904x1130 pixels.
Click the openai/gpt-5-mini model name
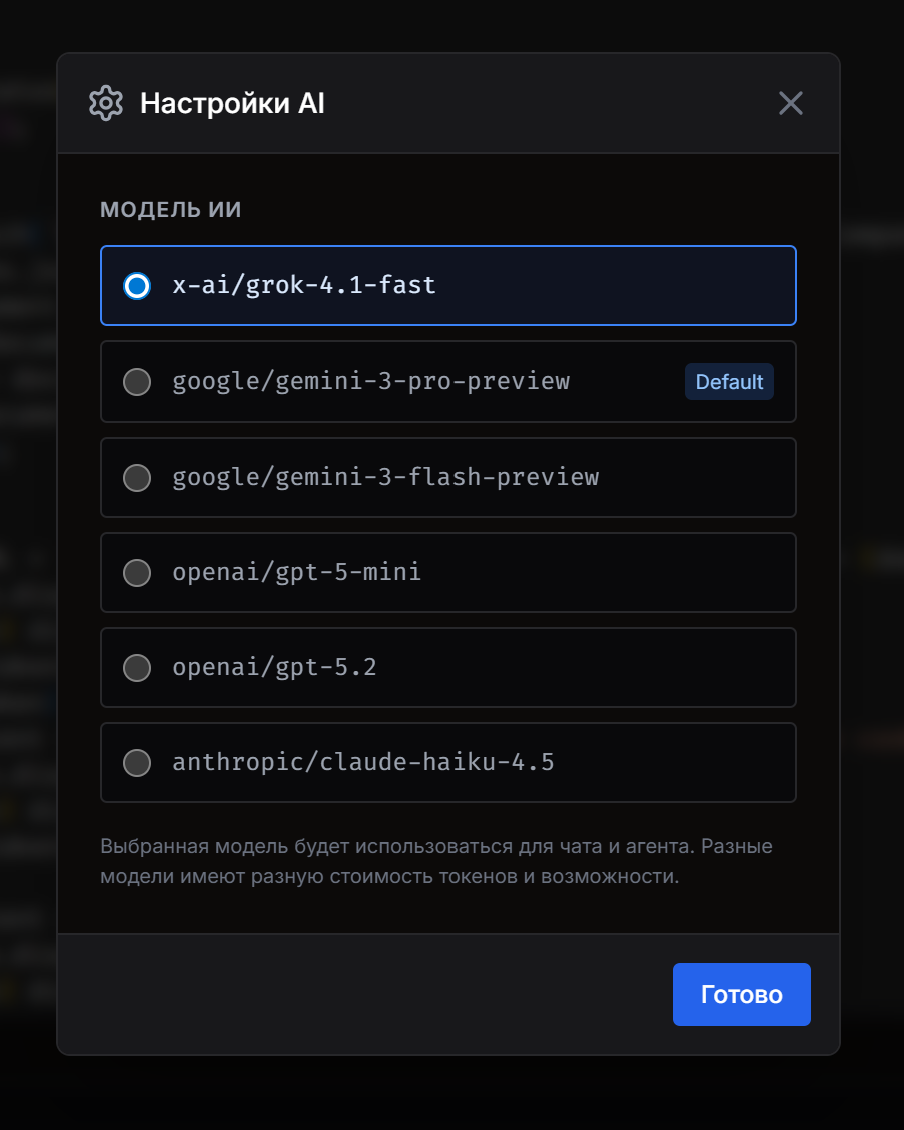[x=296, y=573]
